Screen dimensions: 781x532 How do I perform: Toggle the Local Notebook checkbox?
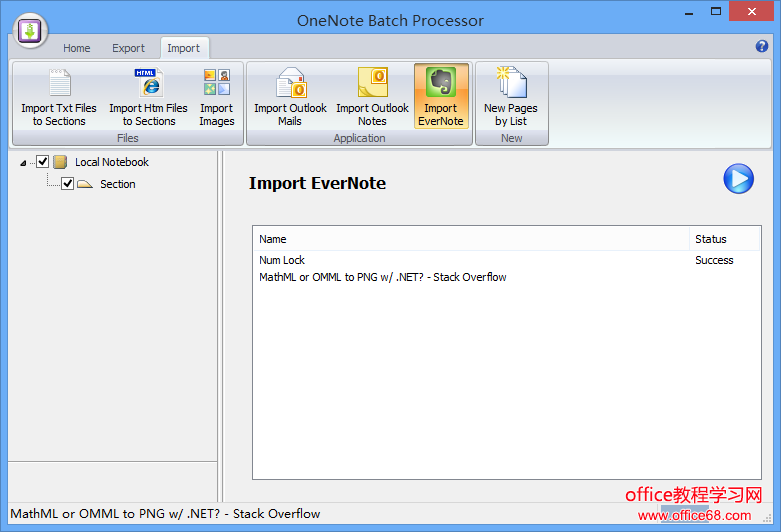click(42, 162)
